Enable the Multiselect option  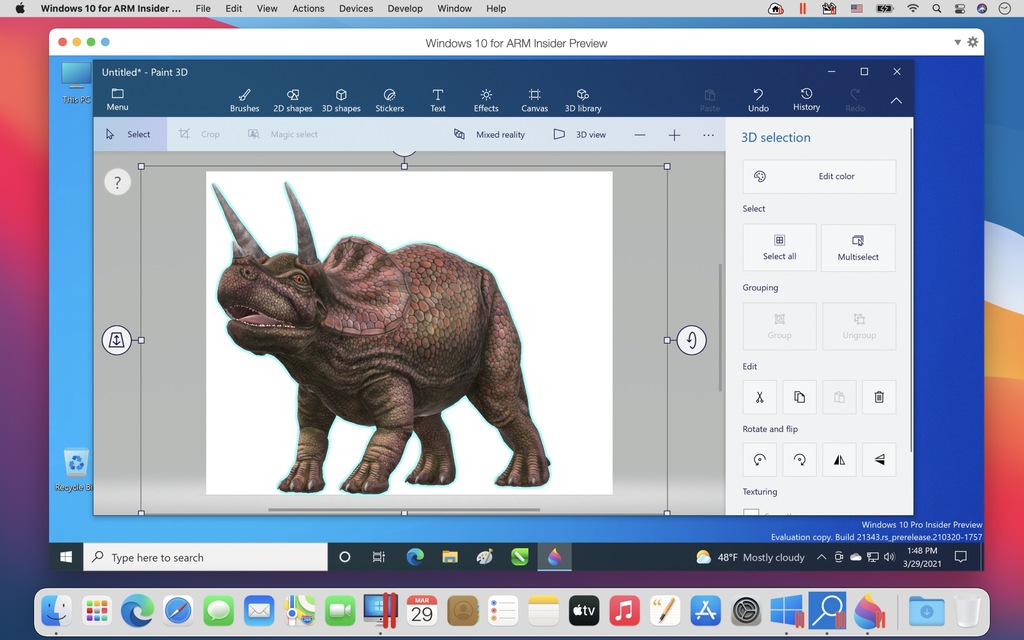coord(858,247)
